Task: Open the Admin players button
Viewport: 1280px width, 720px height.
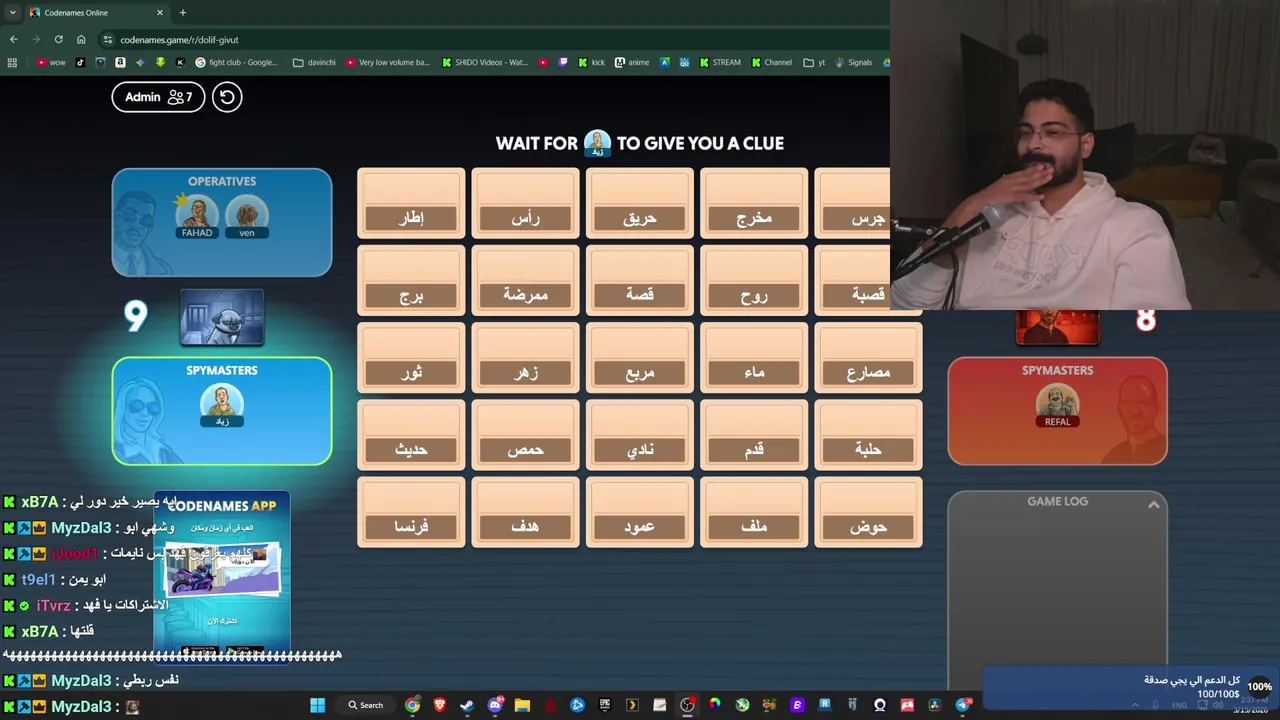Action: (158, 97)
